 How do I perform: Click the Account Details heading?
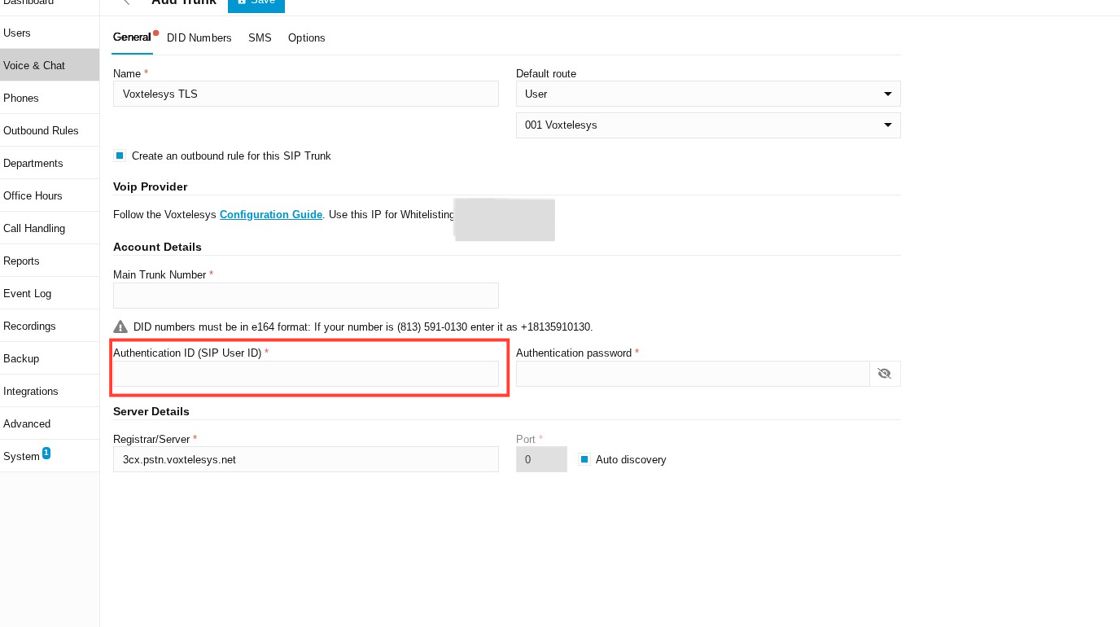pyautogui.click(x=157, y=247)
